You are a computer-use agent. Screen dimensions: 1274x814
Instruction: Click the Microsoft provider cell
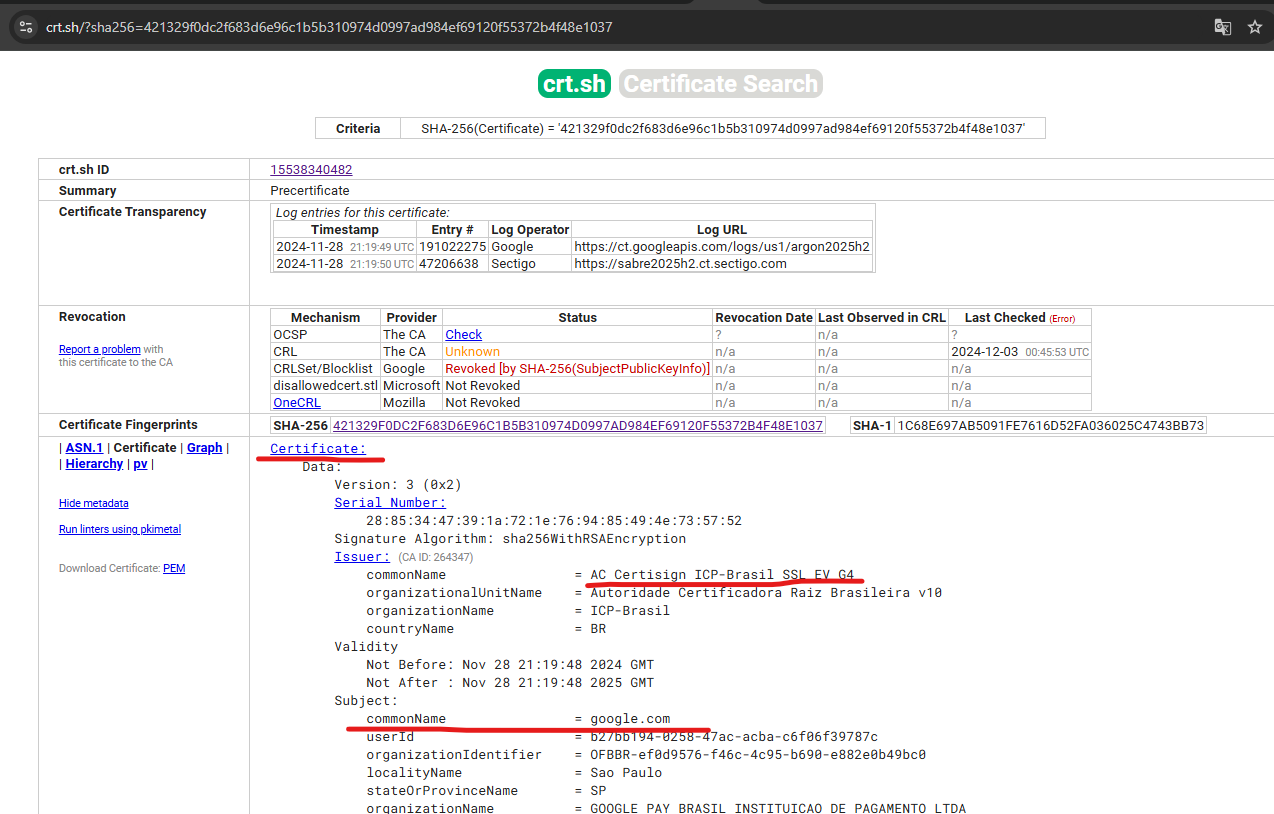(411, 385)
